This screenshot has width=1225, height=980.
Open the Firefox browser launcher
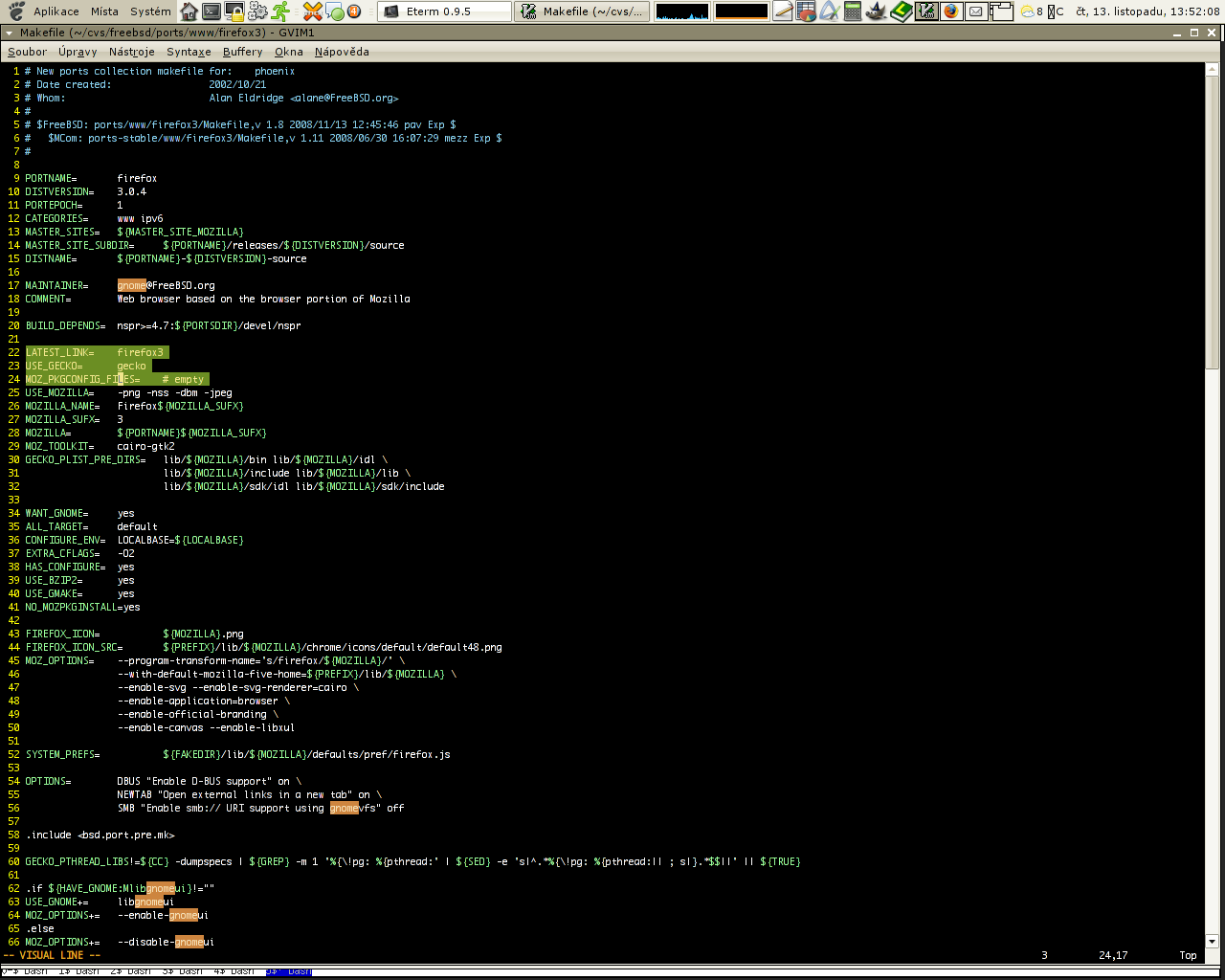pyautogui.click(x=950, y=11)
